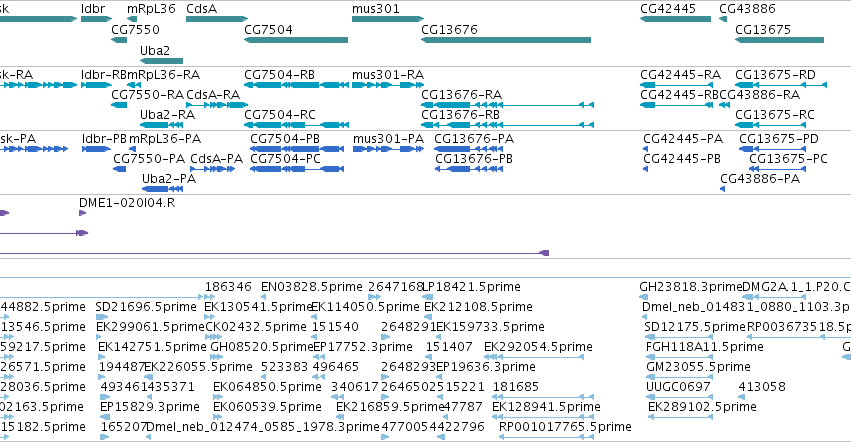Select EST EP19636.3prime
Image resolution: width=851 pixels, height=442 pixels.
pyautogui.click(x=439, y=377)
